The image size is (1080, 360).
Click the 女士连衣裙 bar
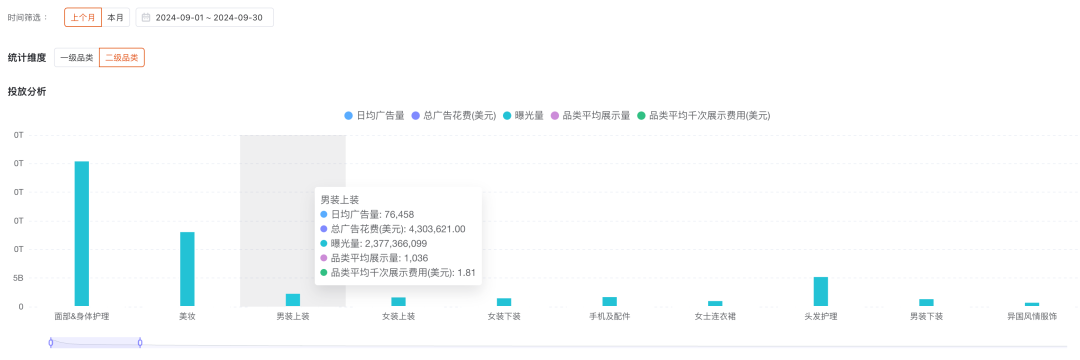coord(715,304)
